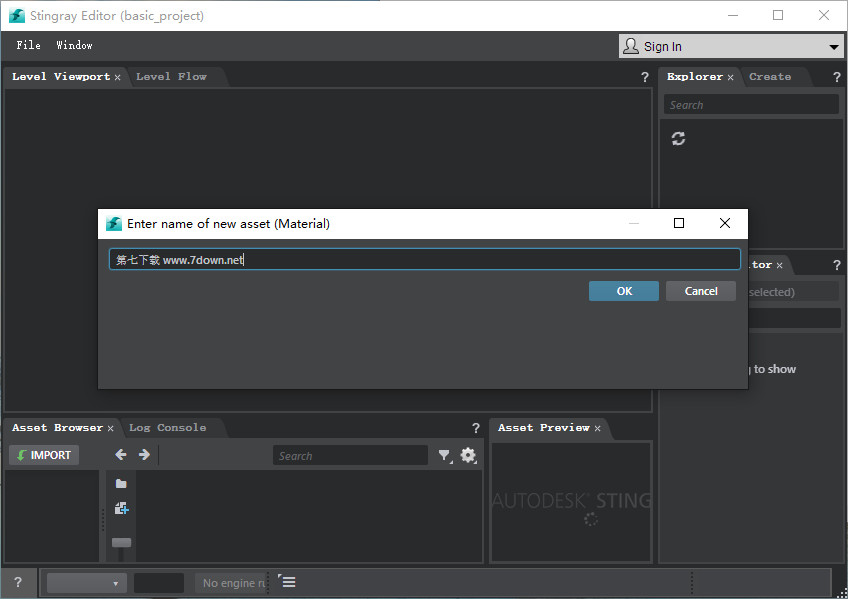Go back in the Asset Browser

click(x=121, y=455)
